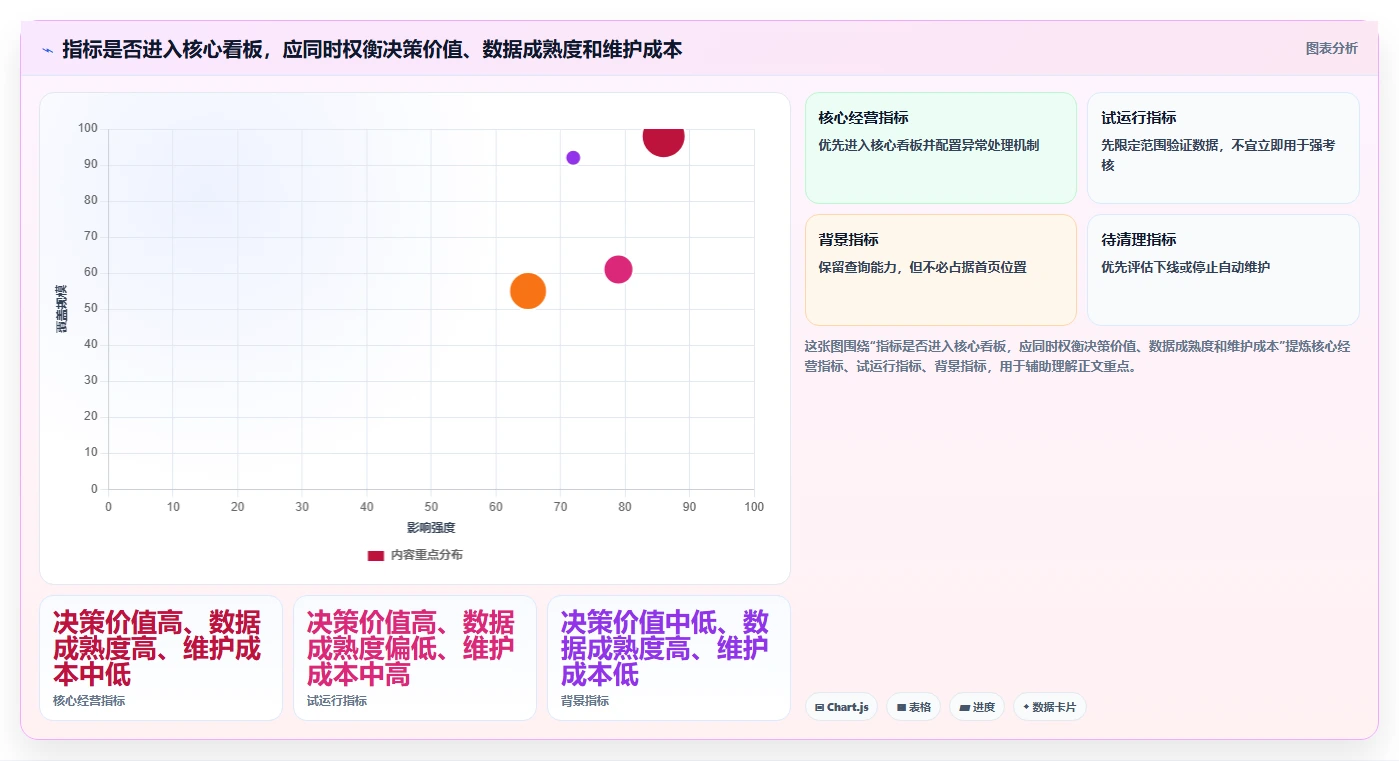Click the 表格 chip table icon

pyautogui.click(x=901, y=707)
